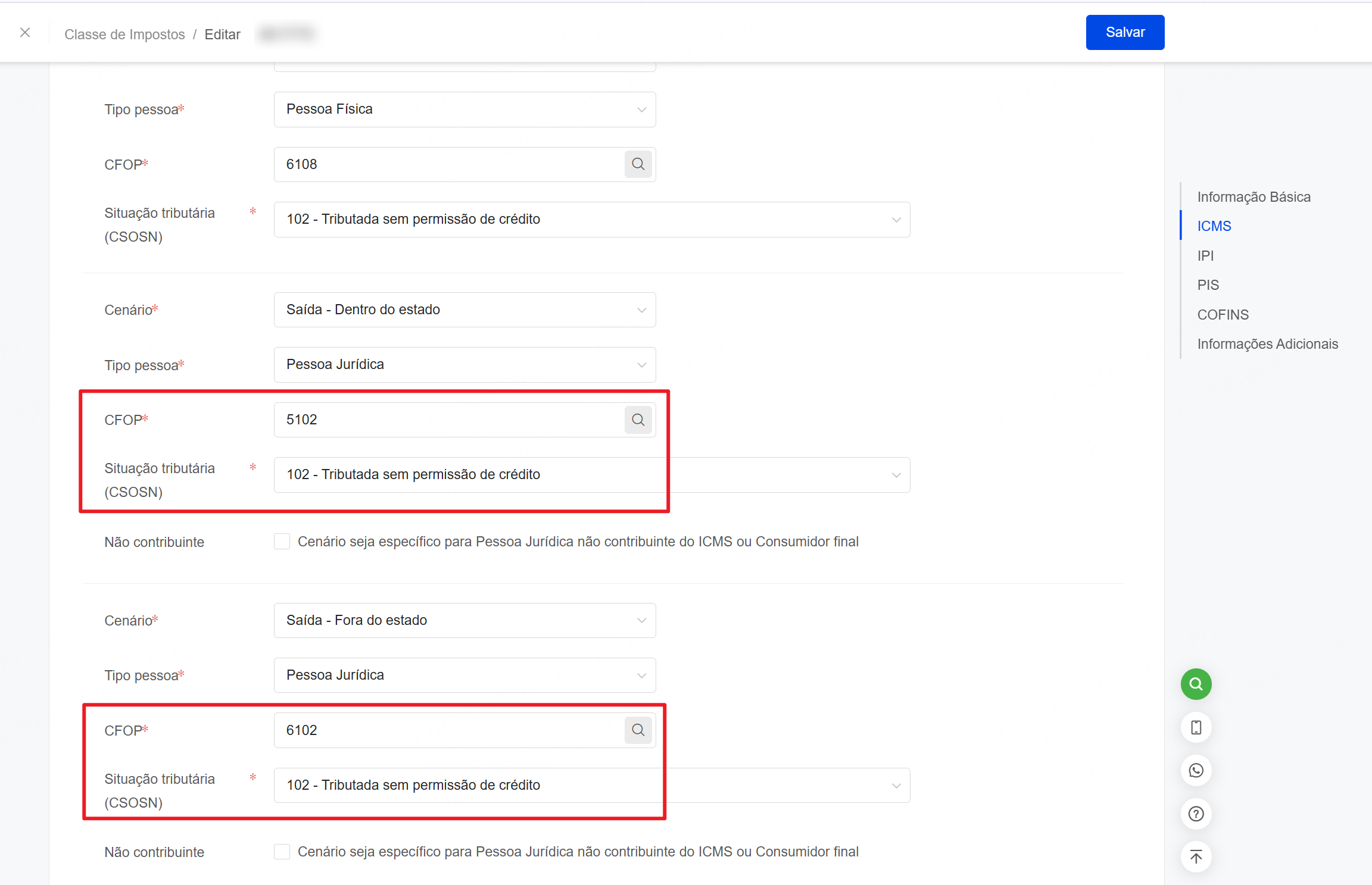The height and width of the screenshot is (885, 1372).
Task: Click the scroll-to-top arrow icon
Action: click(x=1196, y=857)
